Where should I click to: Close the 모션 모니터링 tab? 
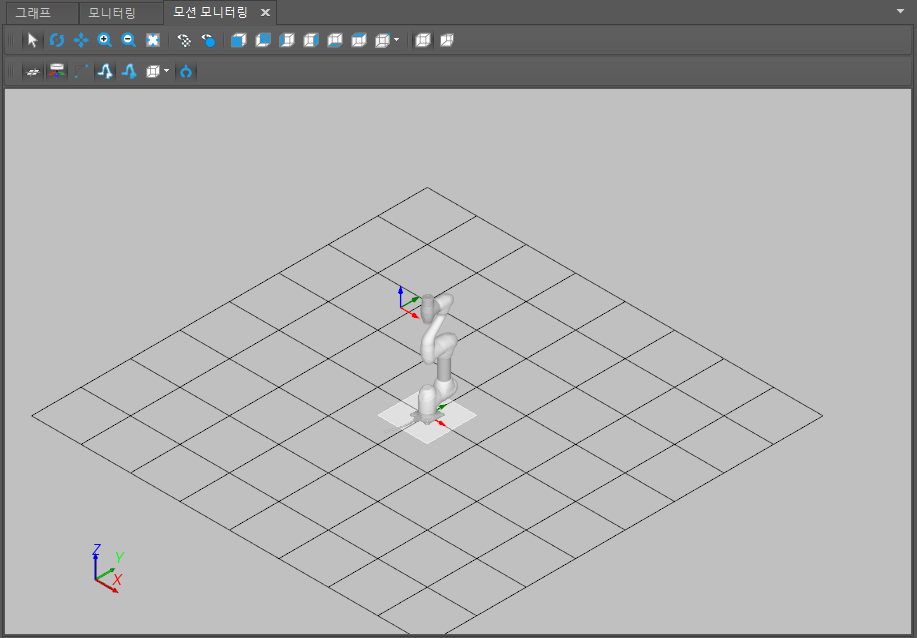(x=265, y=13)
